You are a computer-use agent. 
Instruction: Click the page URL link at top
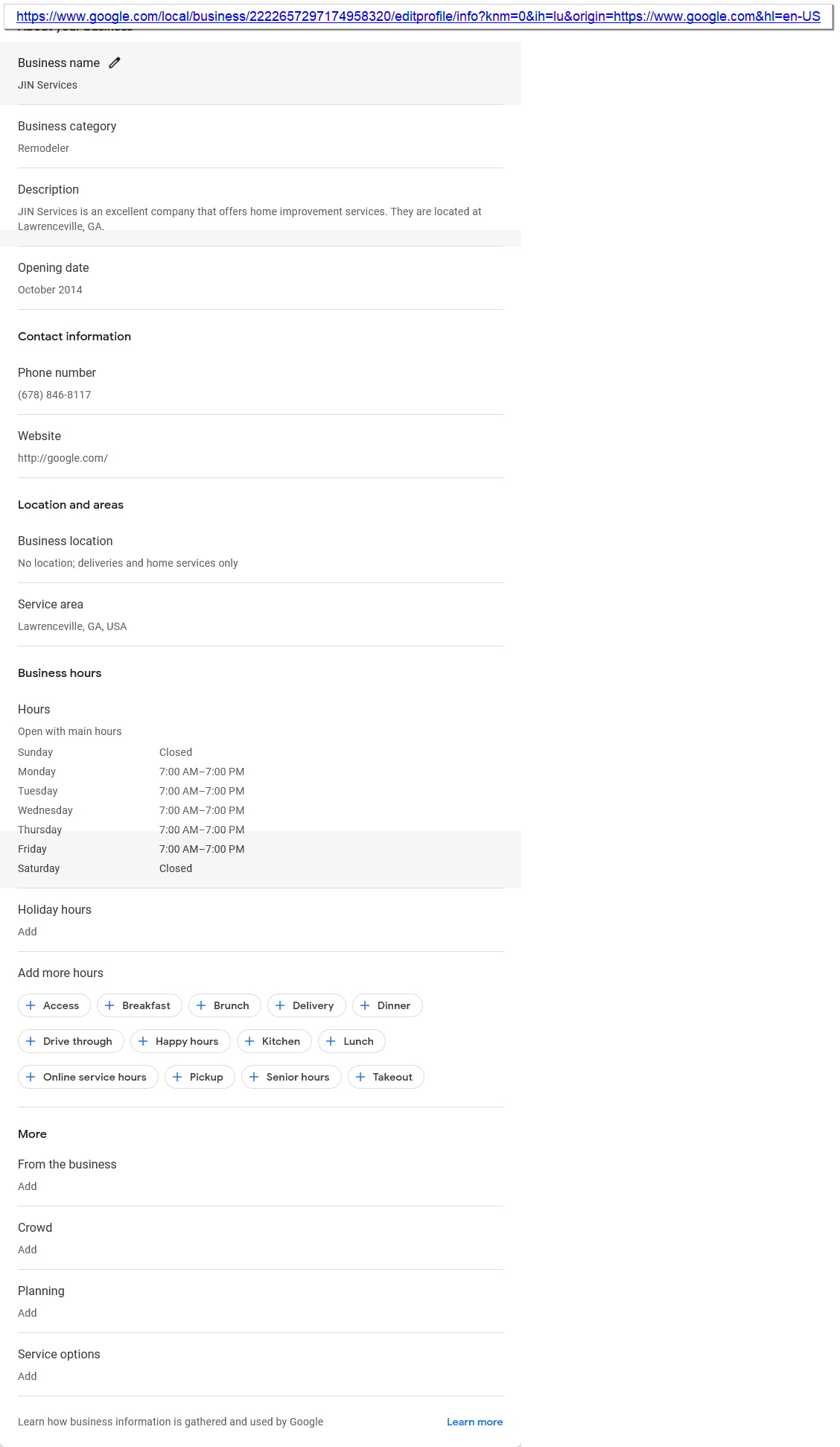(418, 16)
